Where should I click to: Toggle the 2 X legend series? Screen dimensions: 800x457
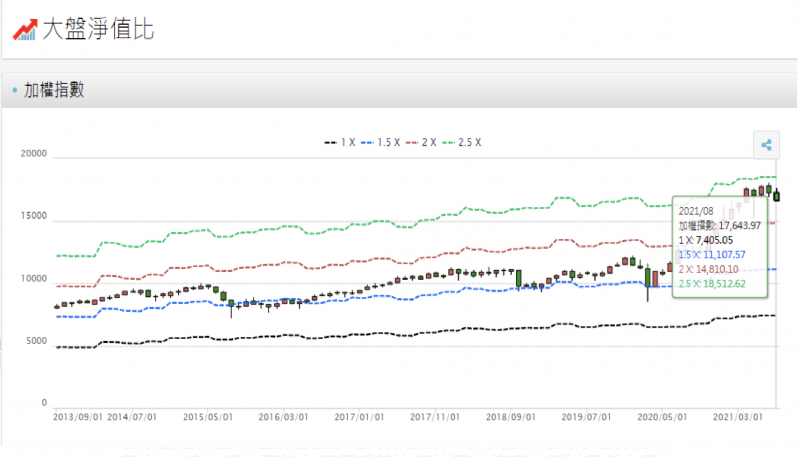(x=421, y=142)
